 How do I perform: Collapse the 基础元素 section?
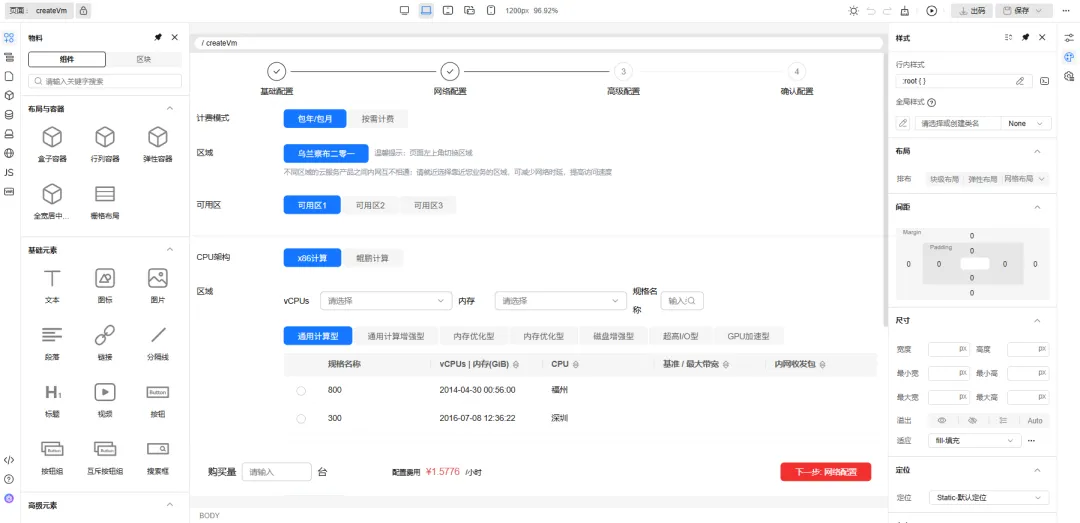click(170, 249)
